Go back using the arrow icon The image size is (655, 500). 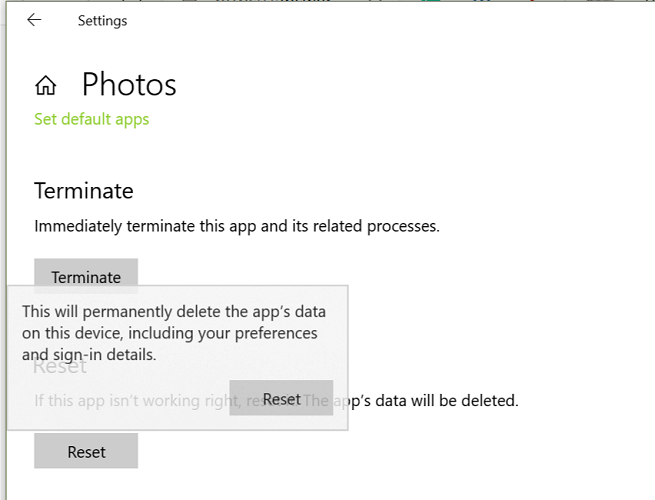[x=34, y=20]
